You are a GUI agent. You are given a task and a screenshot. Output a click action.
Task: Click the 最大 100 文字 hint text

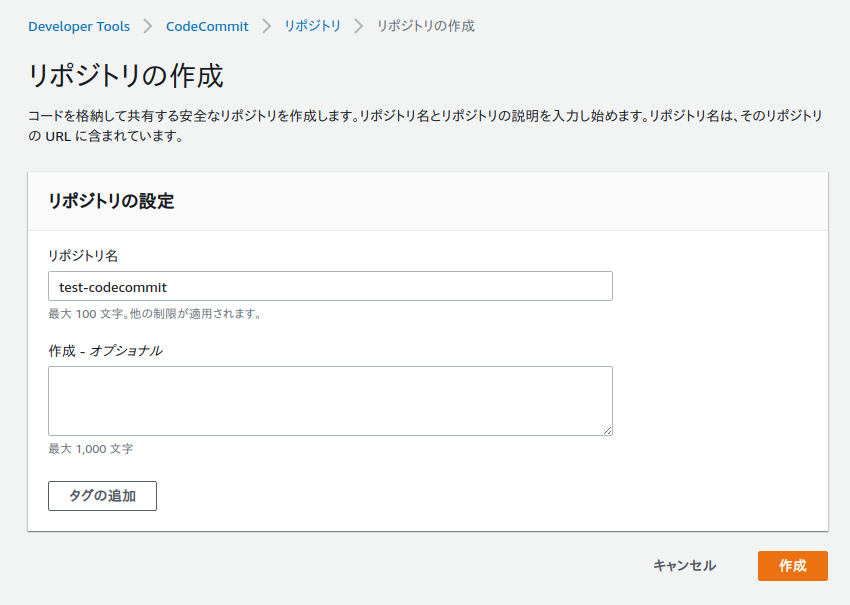tap(155, 314)
